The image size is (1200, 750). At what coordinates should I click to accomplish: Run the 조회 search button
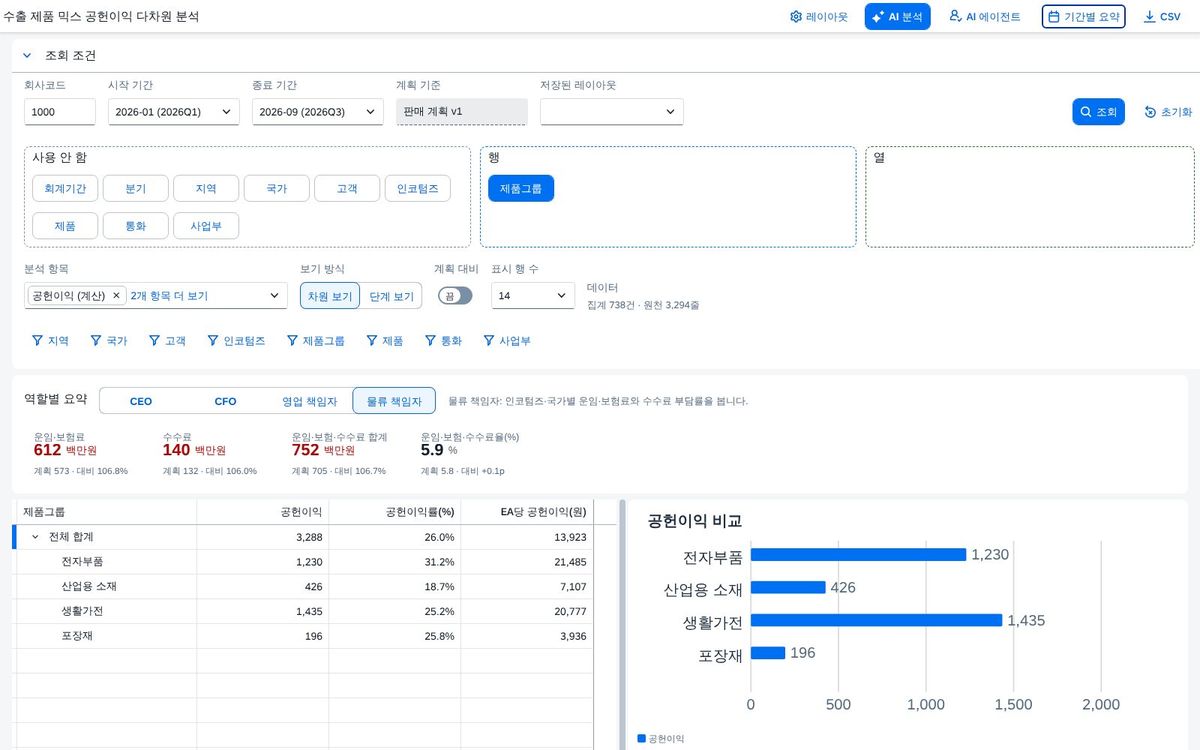pos(1098,112)
